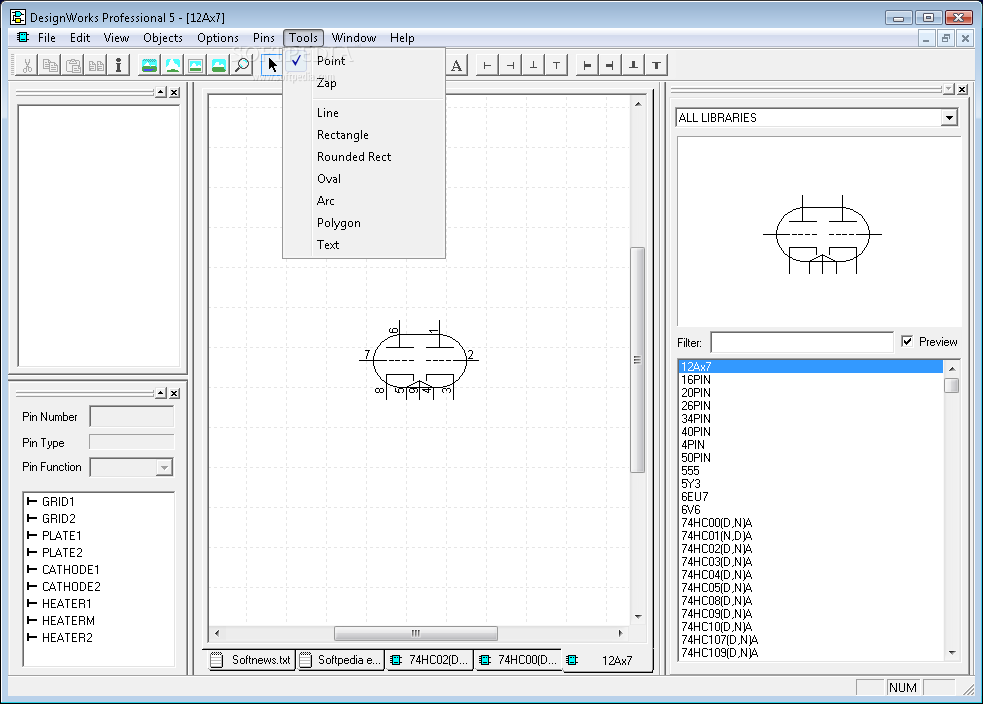
Task: Choose Oval from the Tools menu
Action: tap(364, 179)
